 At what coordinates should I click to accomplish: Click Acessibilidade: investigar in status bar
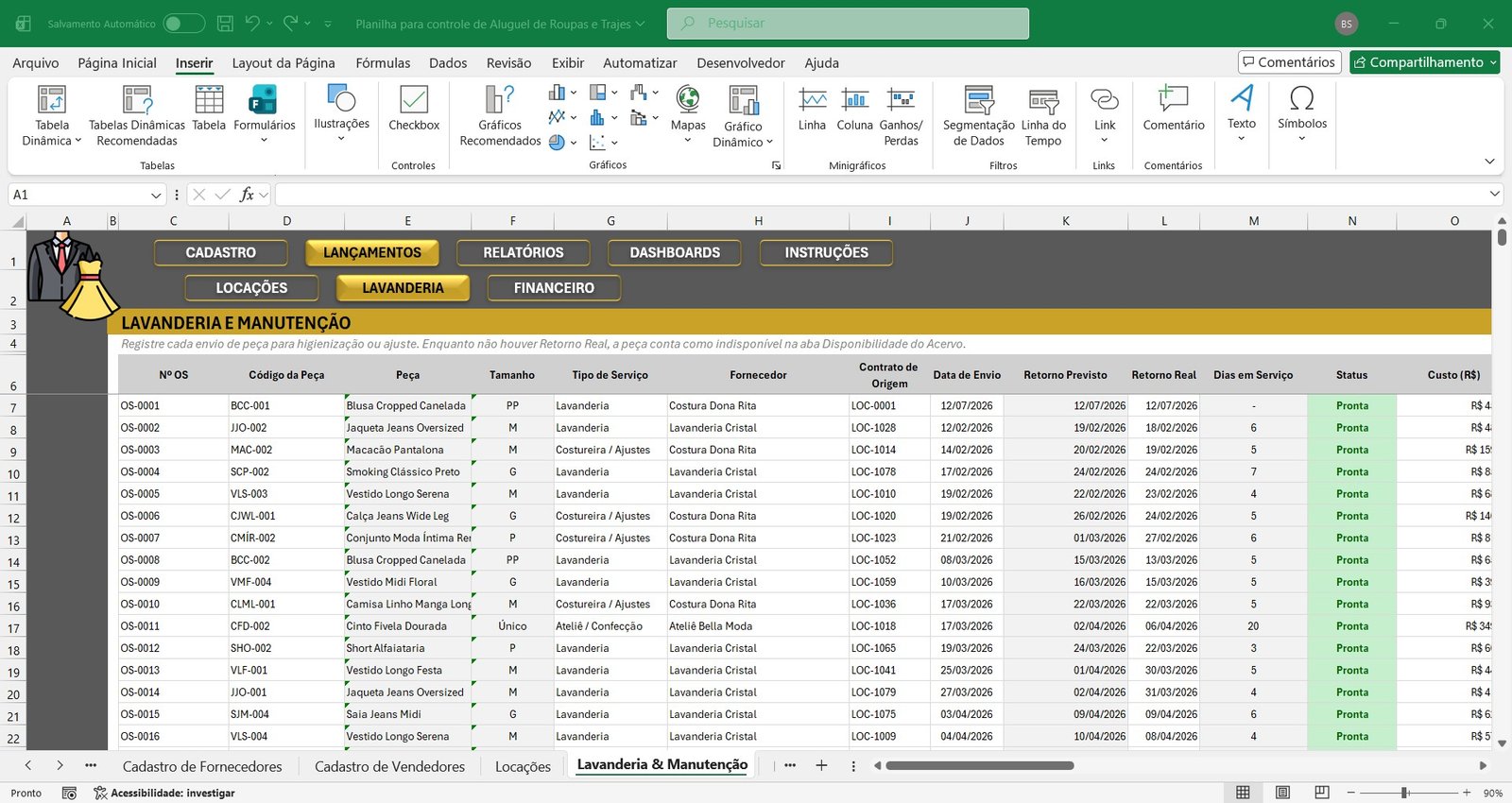(164, 793)
